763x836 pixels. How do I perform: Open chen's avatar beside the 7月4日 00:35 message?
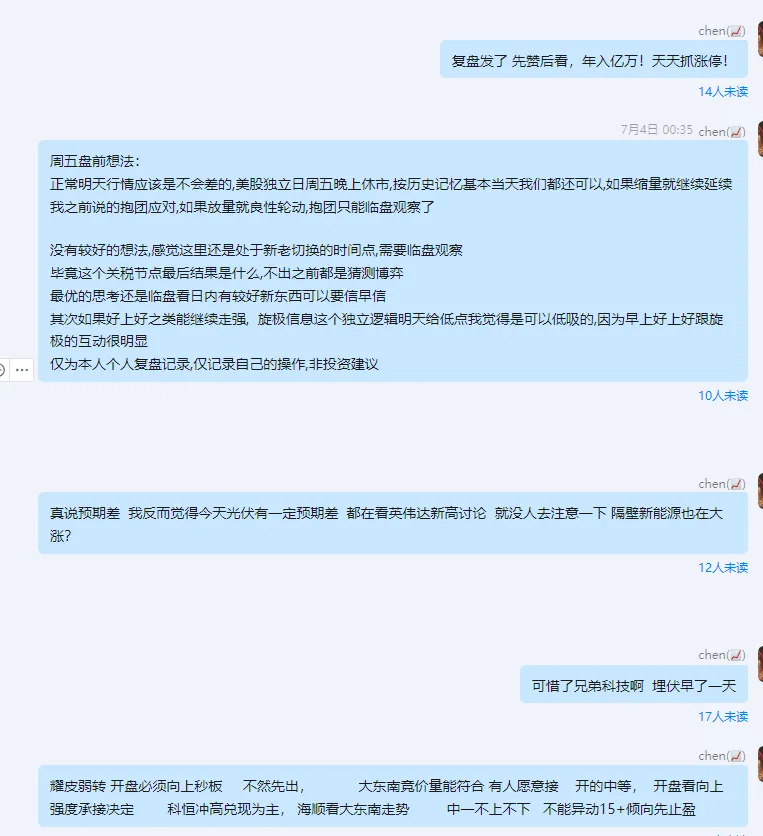760,138
